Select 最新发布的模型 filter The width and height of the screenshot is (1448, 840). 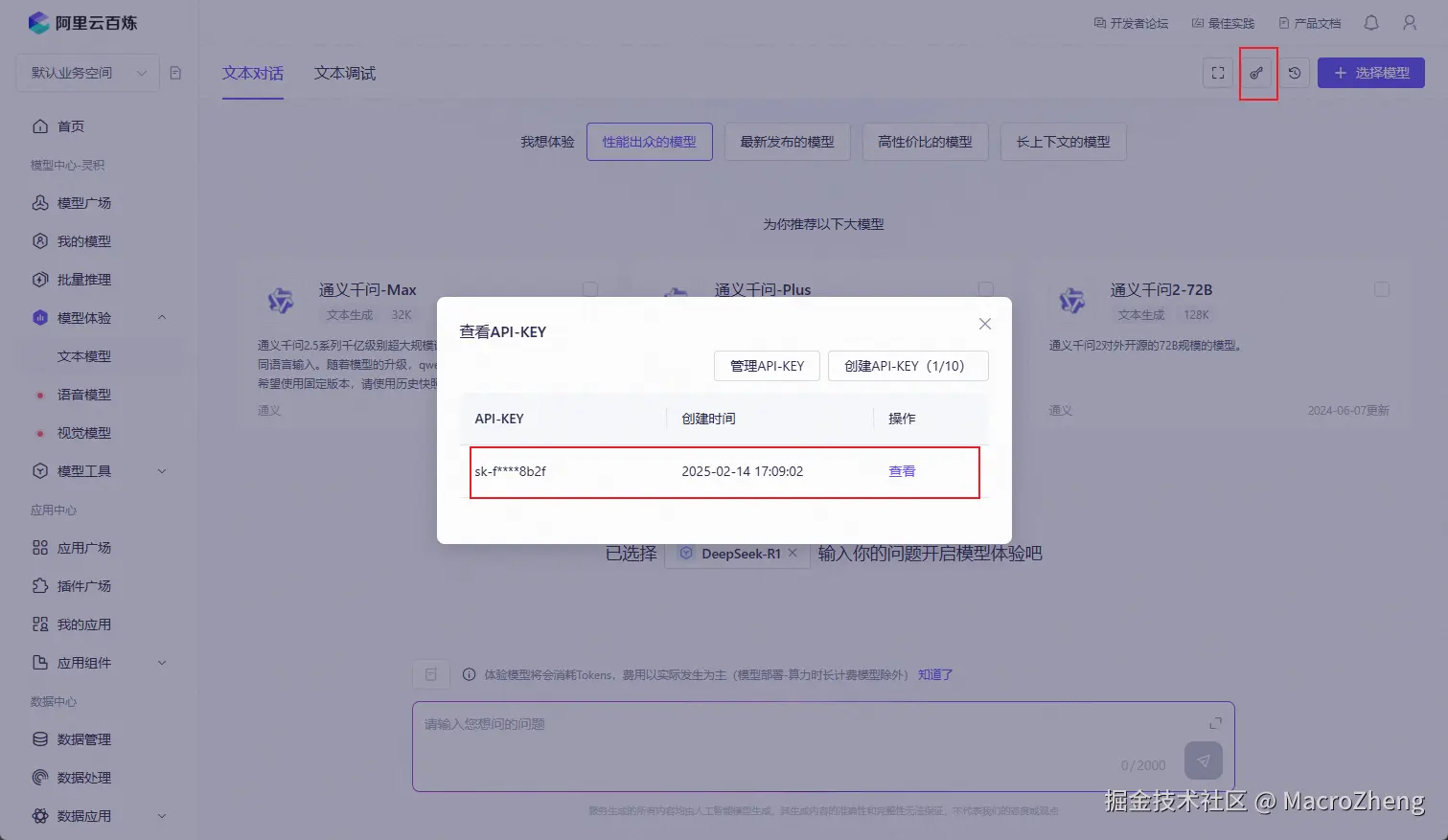tap(788, 142)
